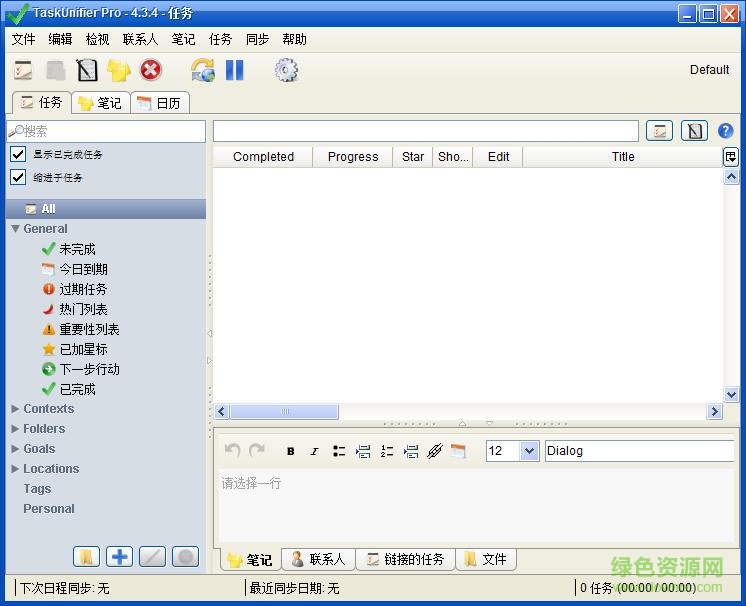This screenshot has height=606, width=746.
Task: Collapse the General tree section
Action: point(15,229)
